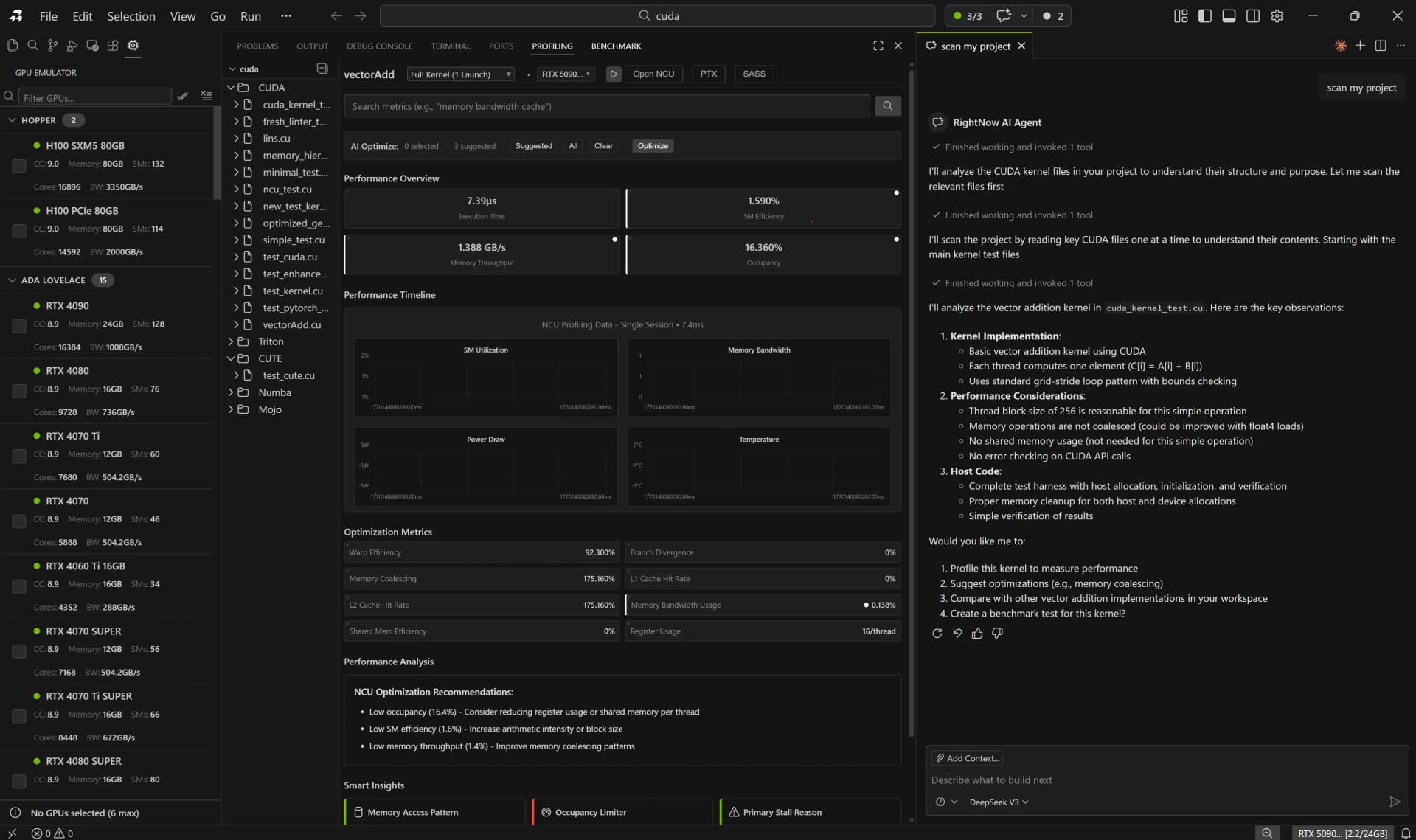Run the vectorAdd kernel with the play icon

(614, 74)
